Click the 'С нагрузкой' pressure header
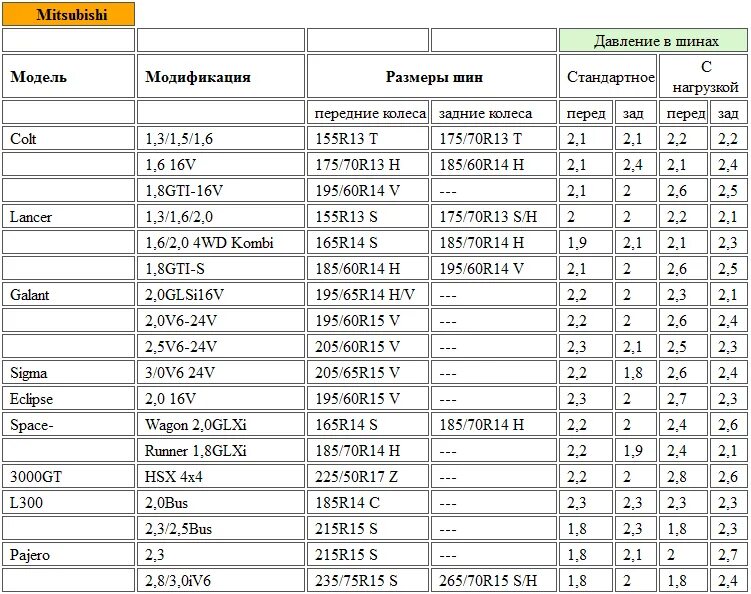The height and width of the screenshot is (594, 751). pyautogui.click(x=704, y=76)
